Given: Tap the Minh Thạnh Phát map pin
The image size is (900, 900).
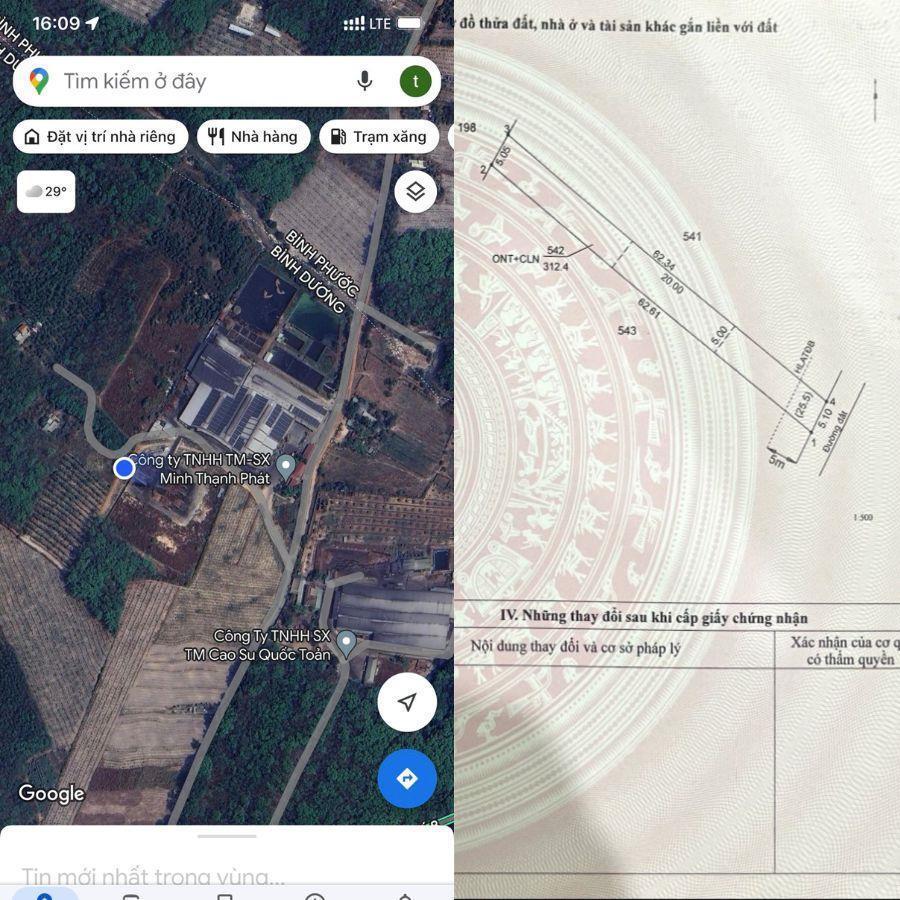Looking at the screenshot, I should (x=286, y=466).
